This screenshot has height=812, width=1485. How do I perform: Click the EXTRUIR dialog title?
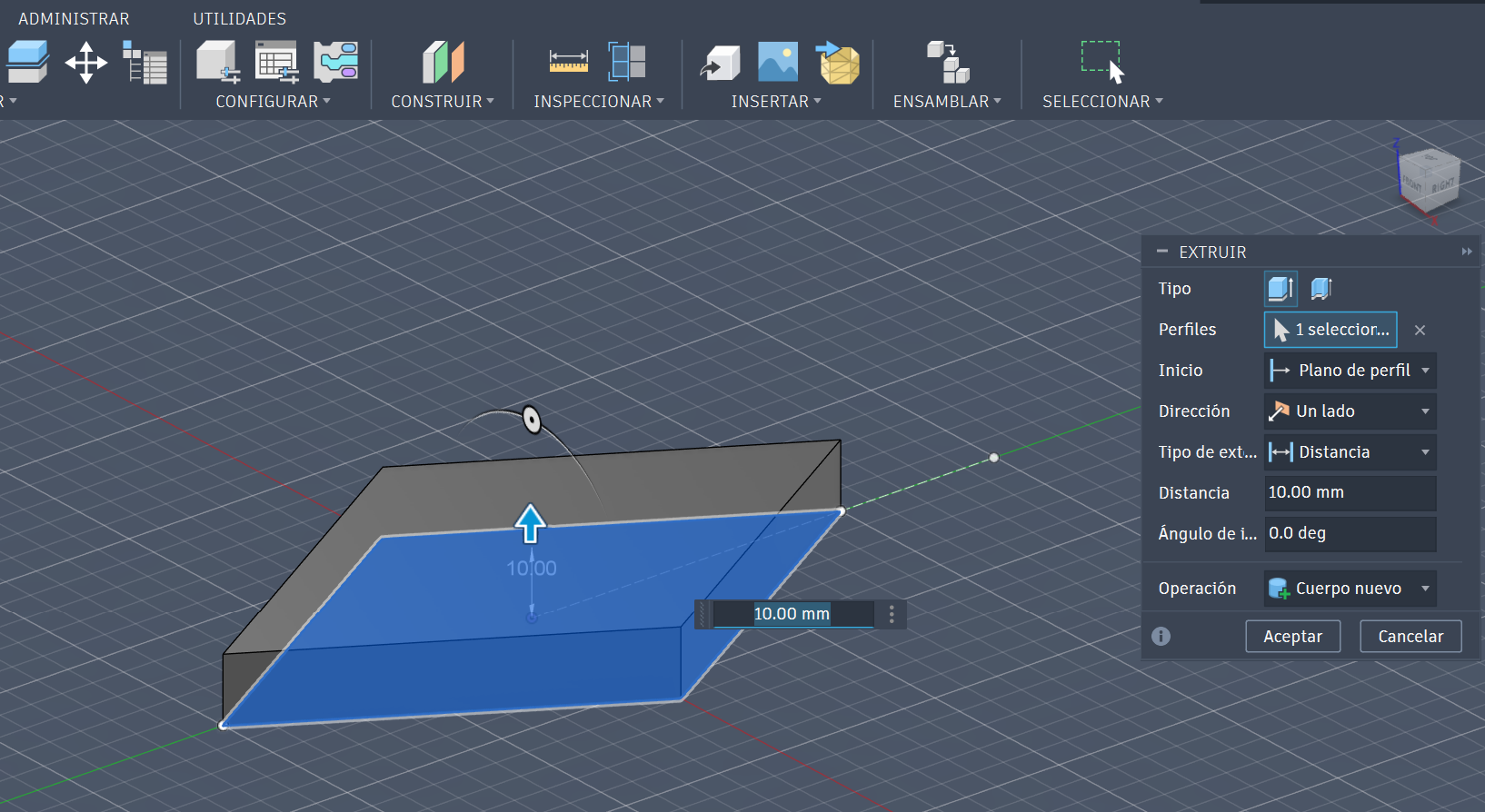(1212, 252)
